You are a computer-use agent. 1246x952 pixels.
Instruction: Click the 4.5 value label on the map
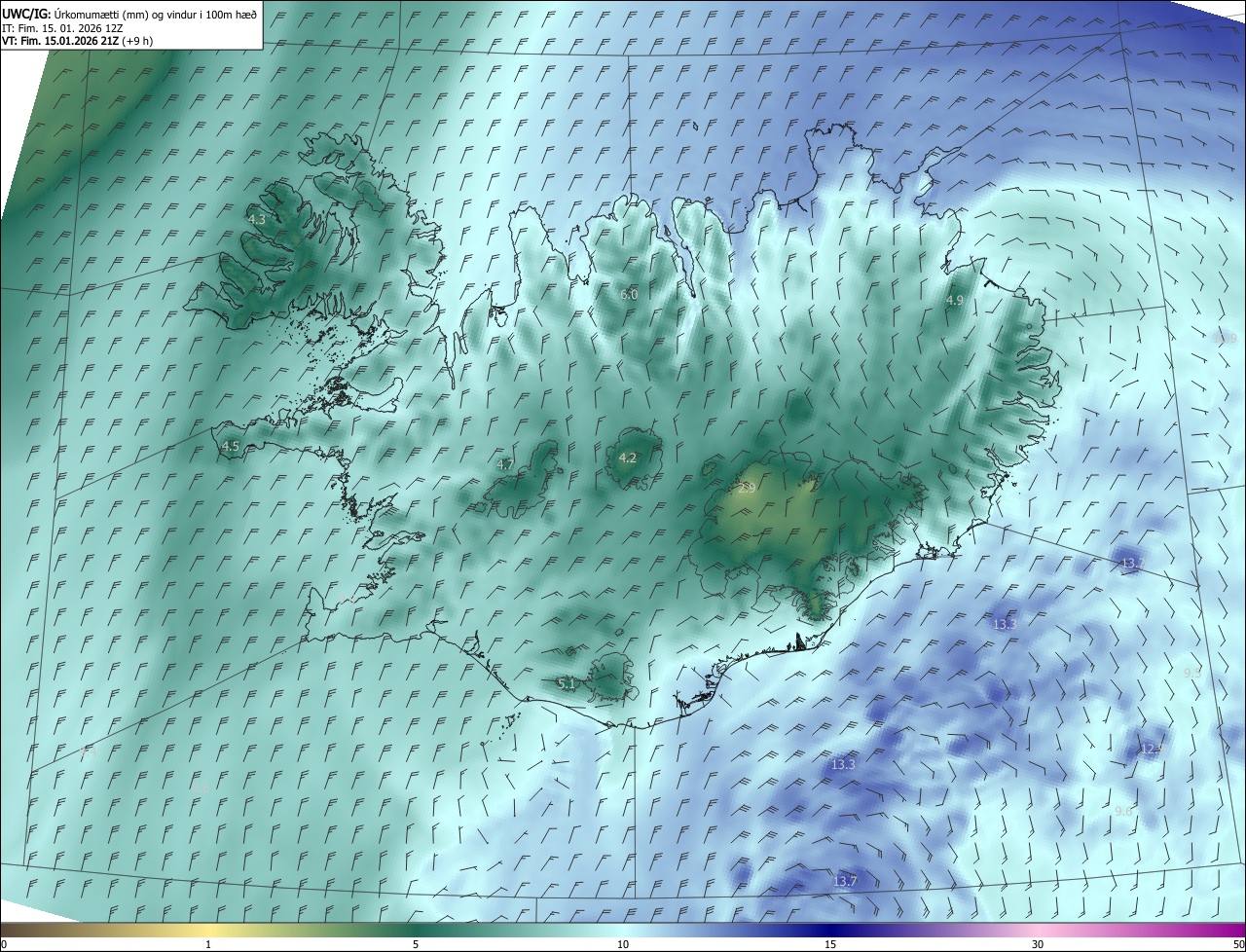231,446
